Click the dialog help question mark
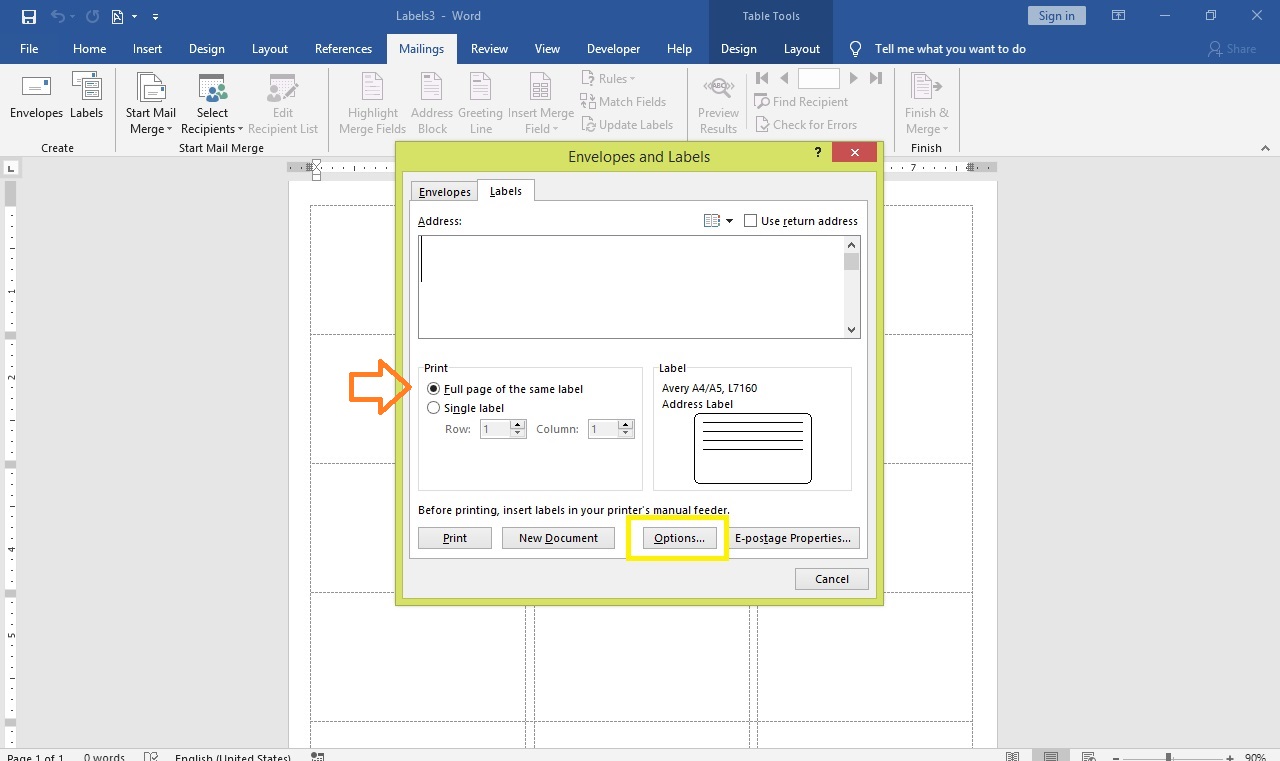 tap(818, 152)
